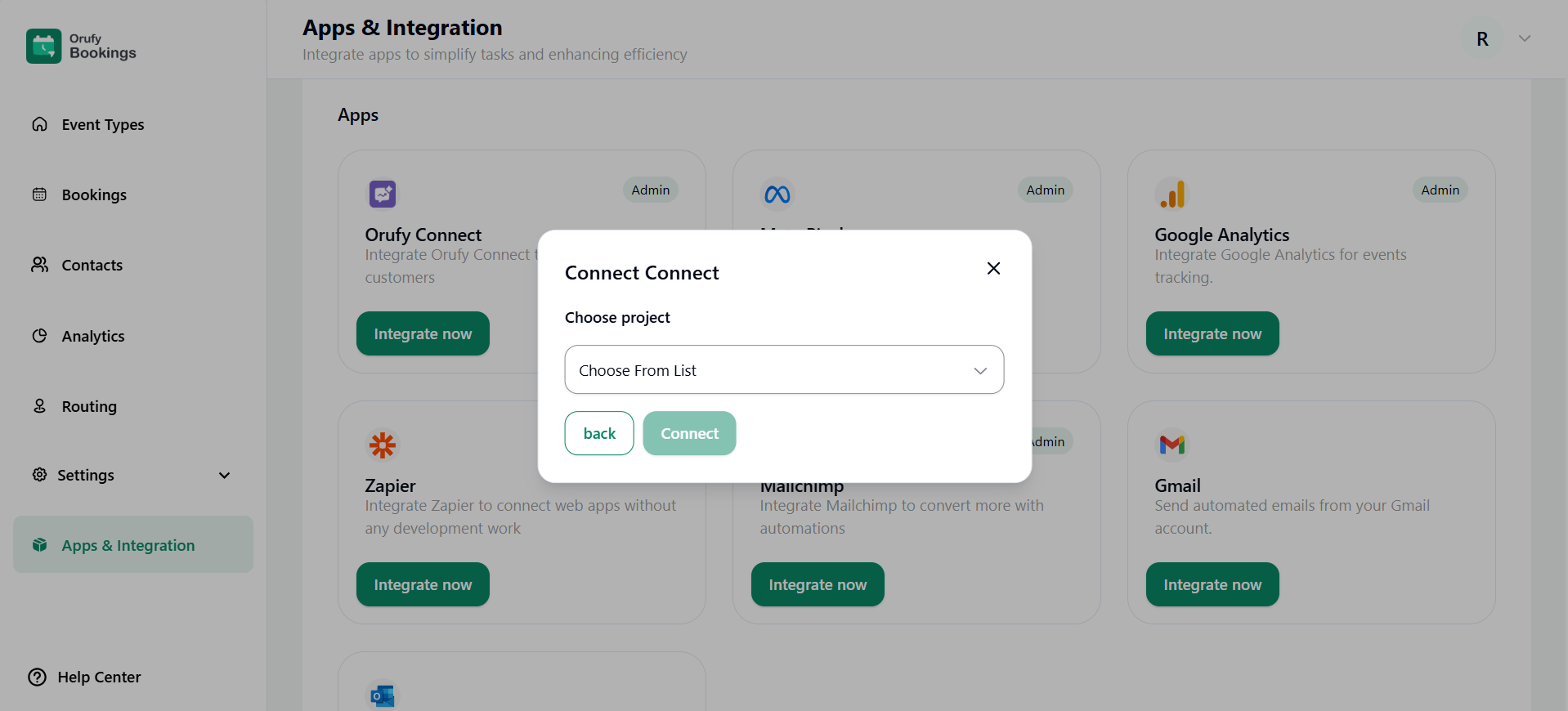
Task: Open the Choose From List project dropdown
Action: 783,370
